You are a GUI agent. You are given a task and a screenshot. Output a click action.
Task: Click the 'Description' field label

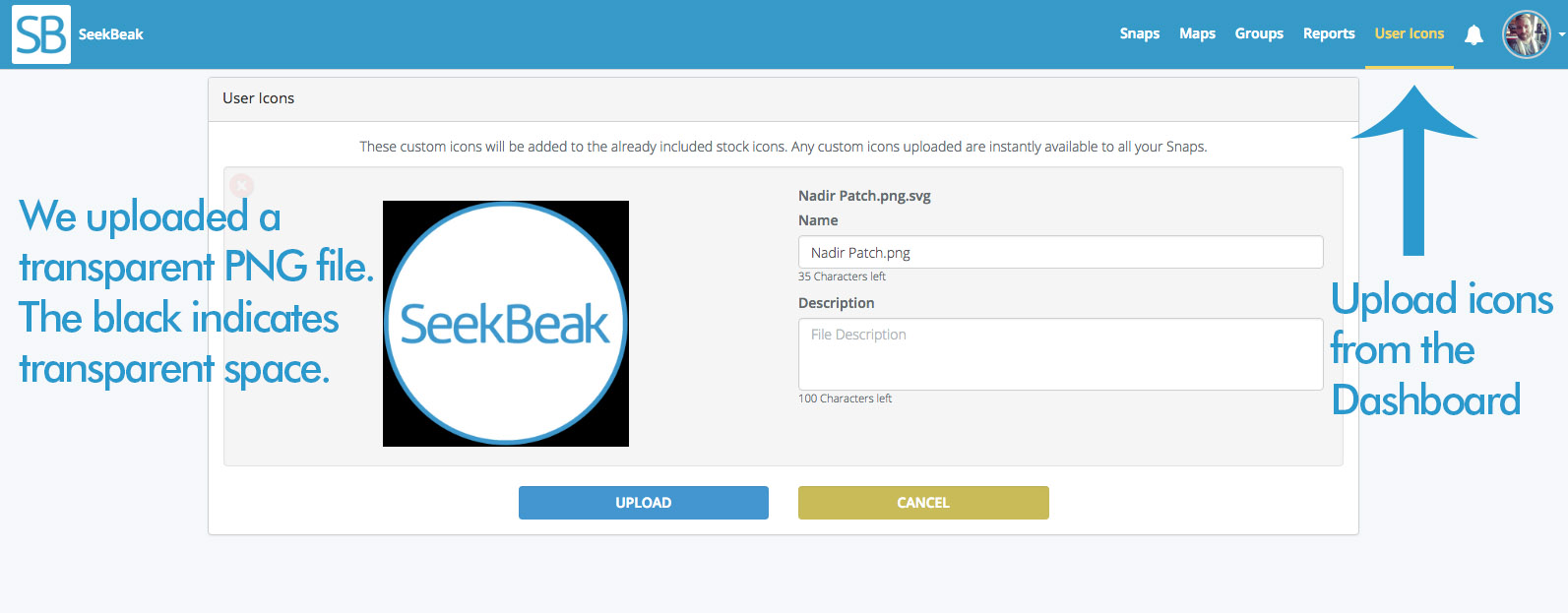(x=836, y=303)
